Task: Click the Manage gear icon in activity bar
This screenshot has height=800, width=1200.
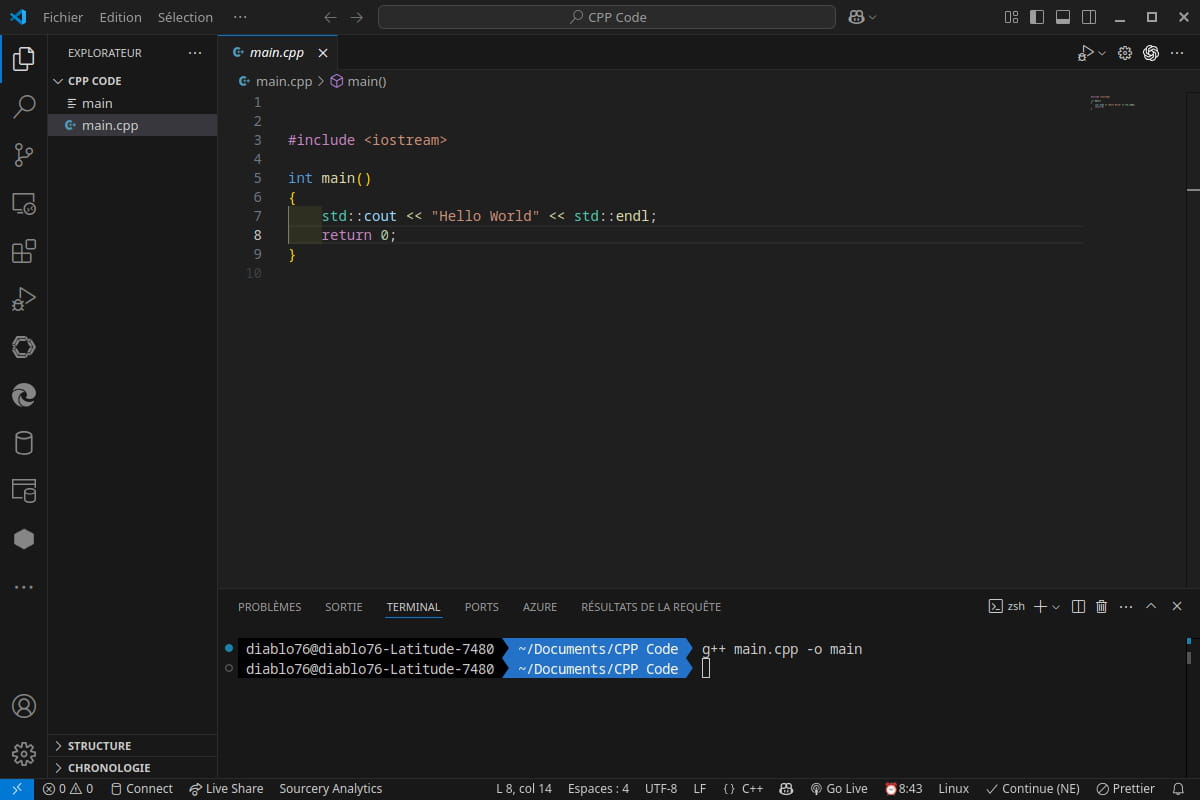Action: point(24,753)
